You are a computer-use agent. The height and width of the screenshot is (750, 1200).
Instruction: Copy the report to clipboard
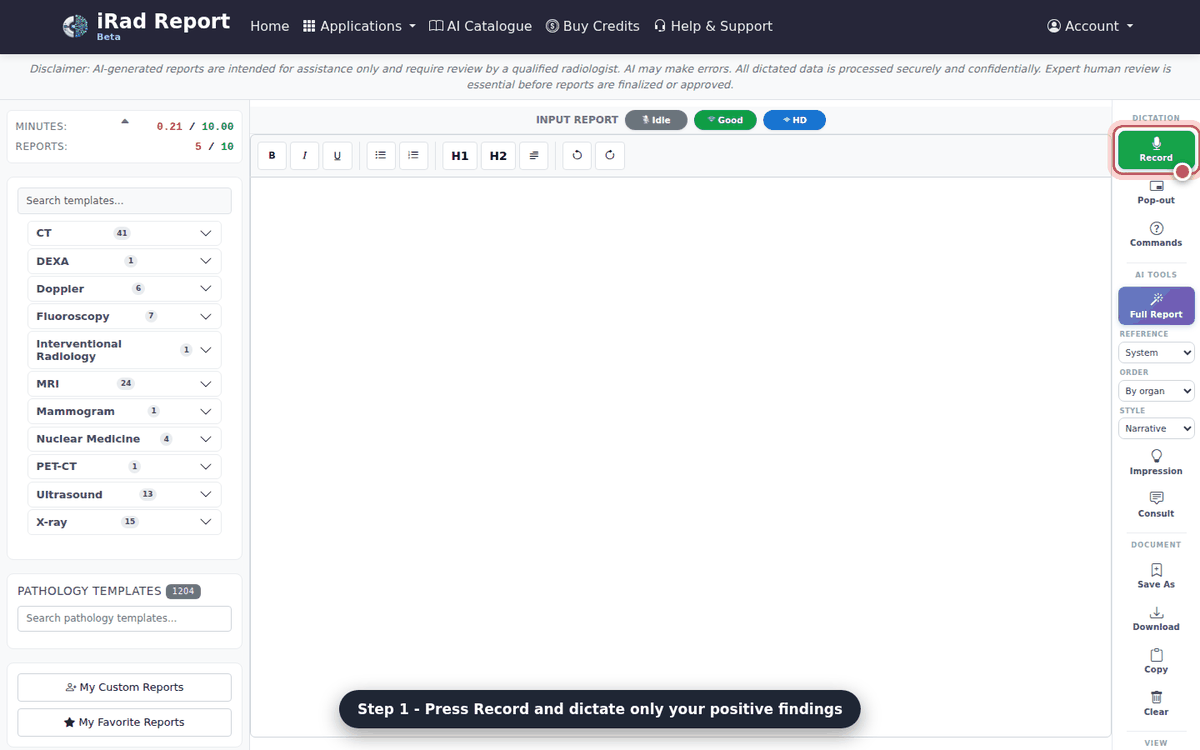1156,662
